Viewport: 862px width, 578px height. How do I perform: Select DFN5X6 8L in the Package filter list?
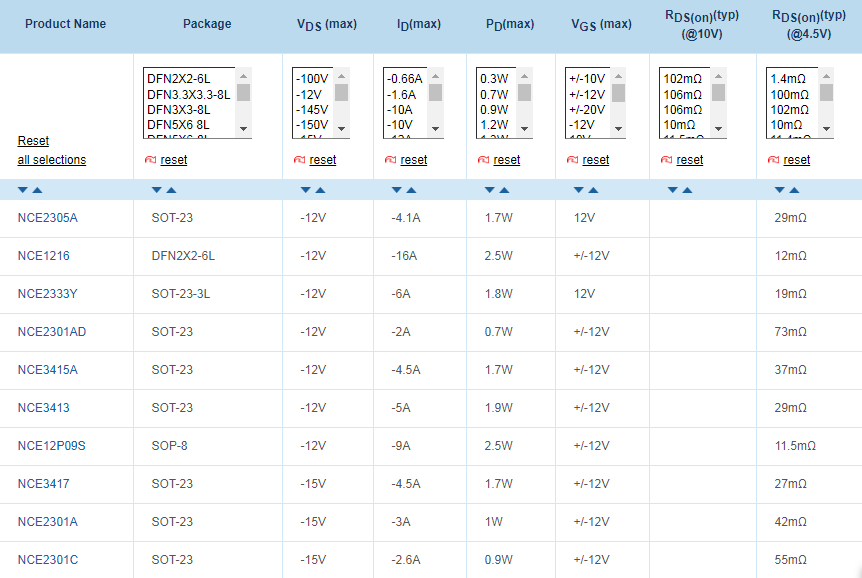(x=179, y=125)
